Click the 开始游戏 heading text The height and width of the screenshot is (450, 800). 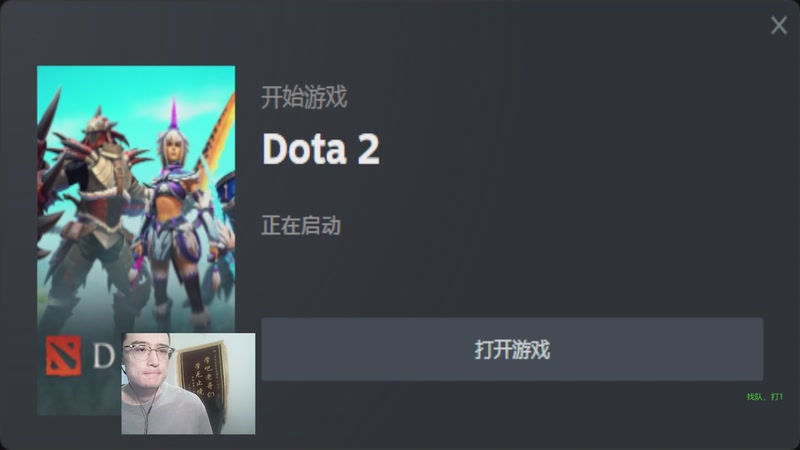(x=304, y=97)
